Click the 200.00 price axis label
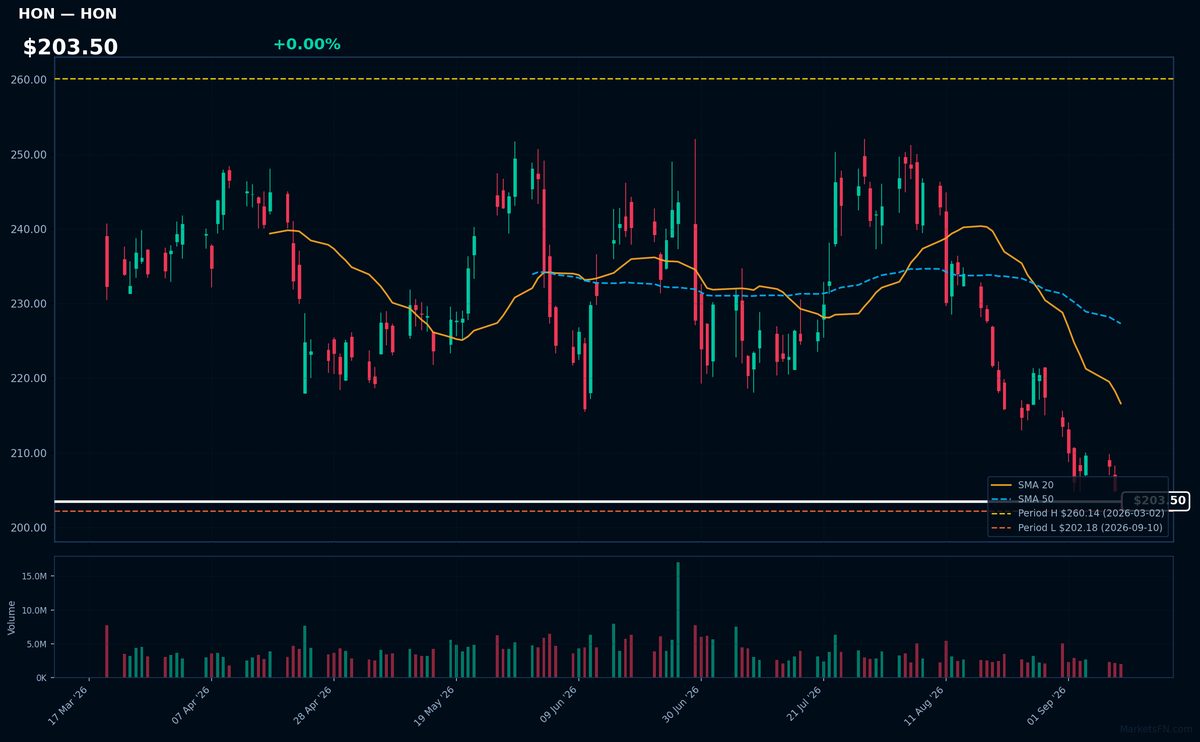The width and height of the screenshot is (1200, 742). tap(29, 527)
